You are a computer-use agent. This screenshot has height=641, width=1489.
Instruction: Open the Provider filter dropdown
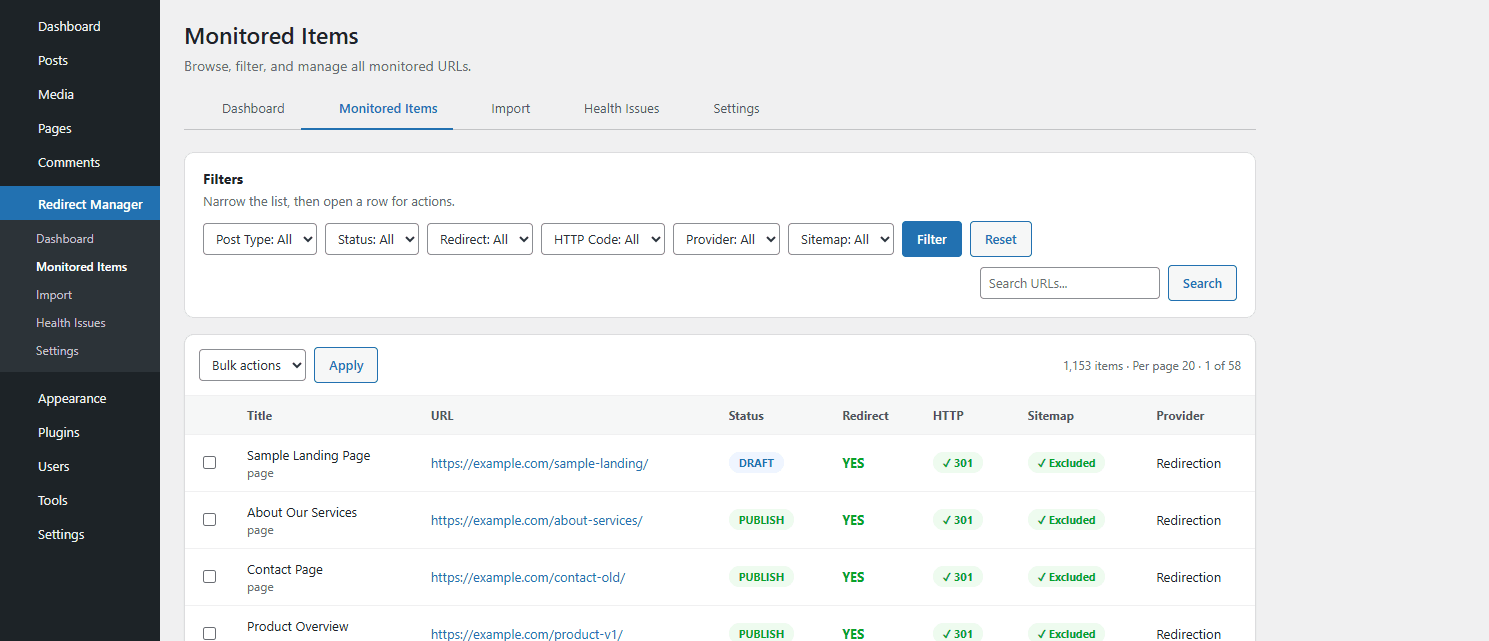pyautogui.click(x=726, y=239)
